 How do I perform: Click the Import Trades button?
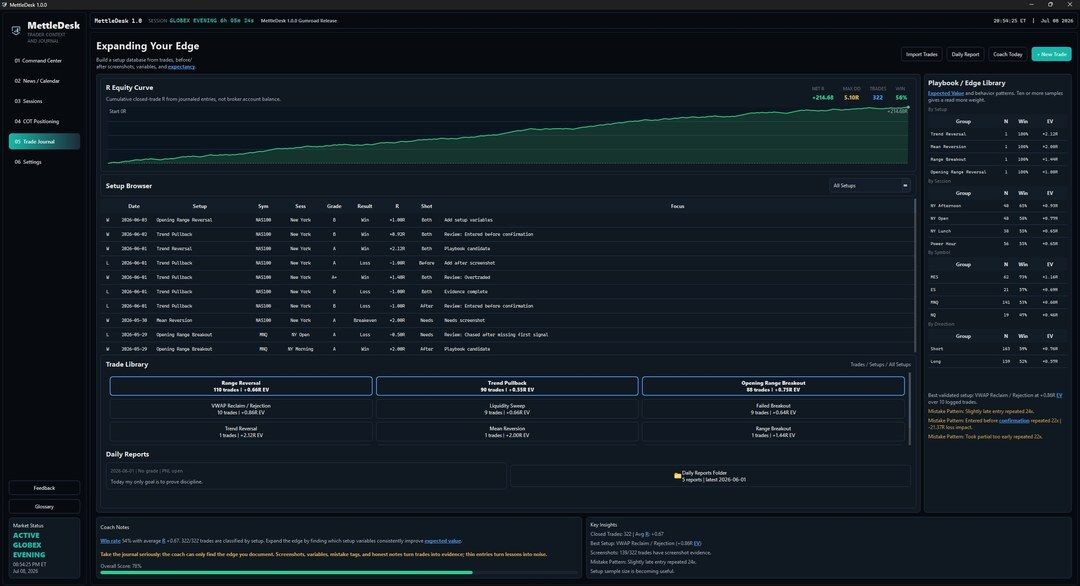[922, 54]
